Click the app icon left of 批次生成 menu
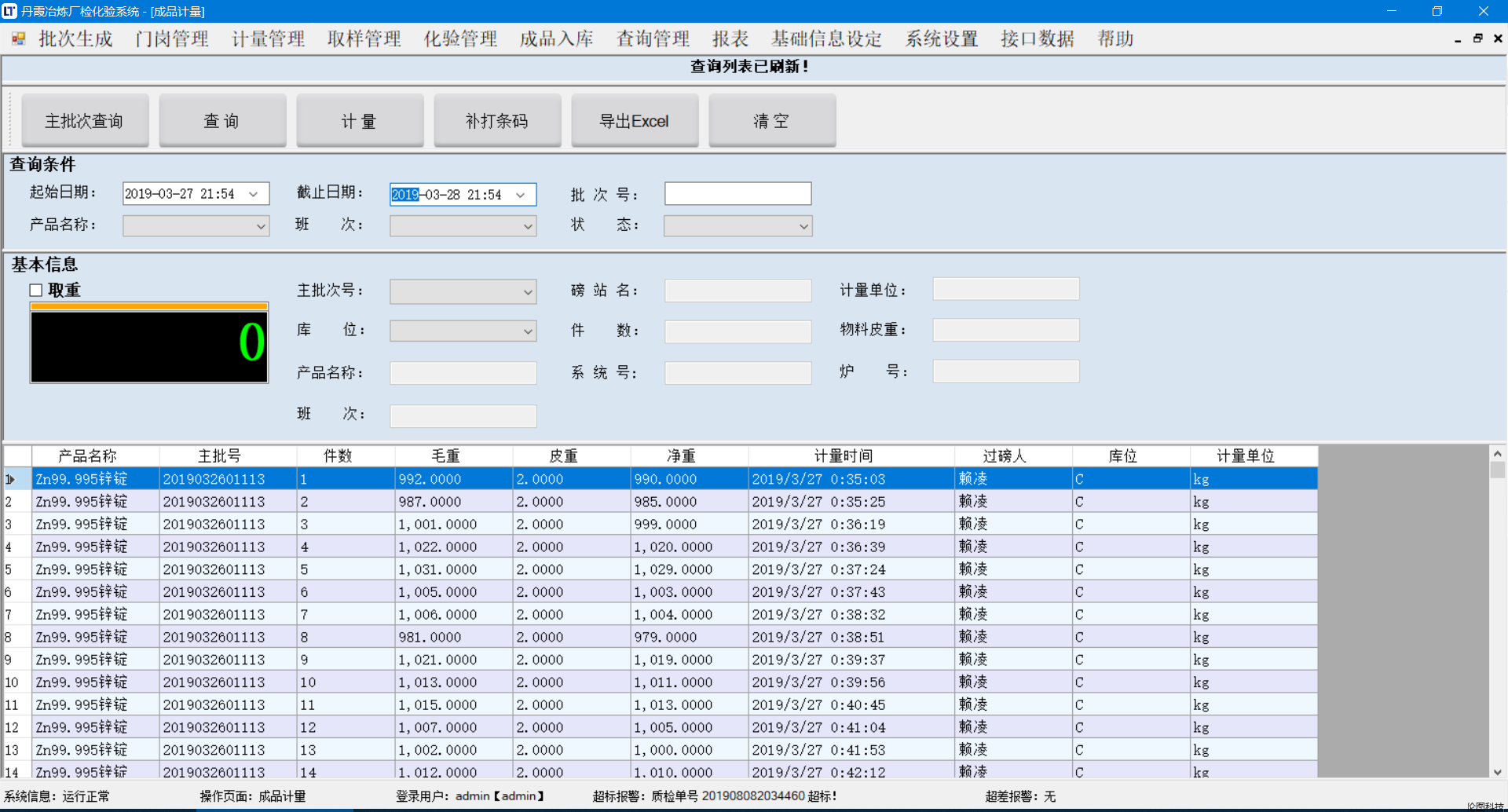1508x812 pixels. 18,38
